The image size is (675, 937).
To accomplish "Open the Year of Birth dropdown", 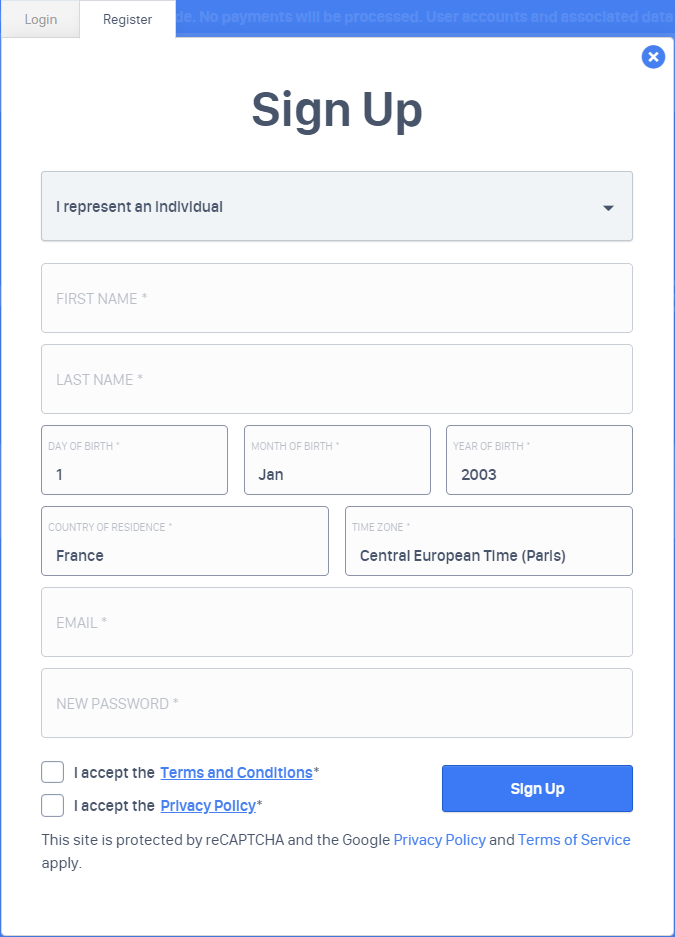I will 539,461.
